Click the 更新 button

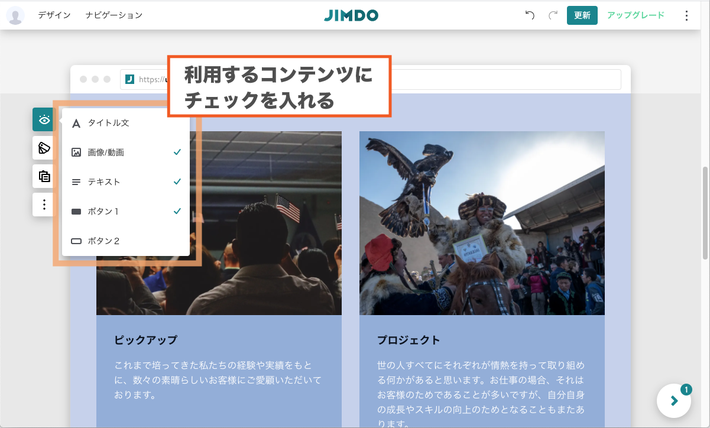[x=582, y=15]
